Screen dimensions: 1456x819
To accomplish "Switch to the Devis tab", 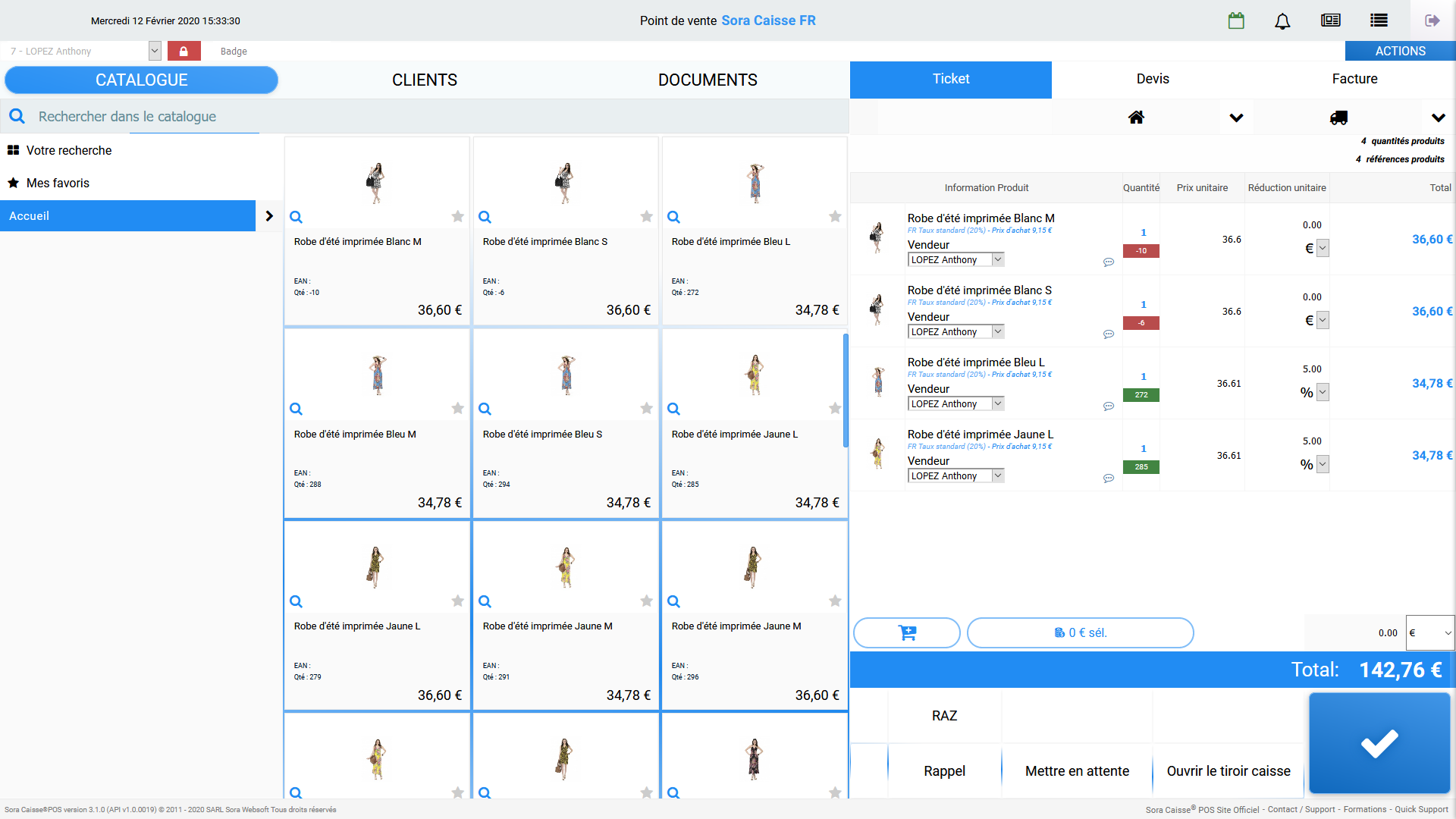I will (x=1152, y=79).
